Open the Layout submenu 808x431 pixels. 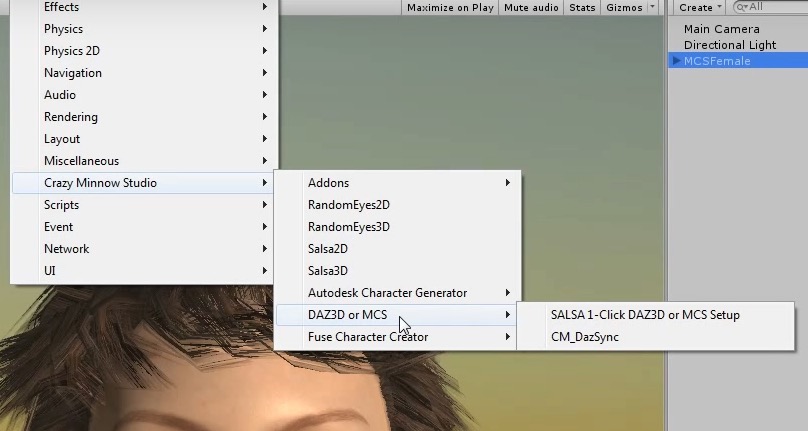coord(144,139)
